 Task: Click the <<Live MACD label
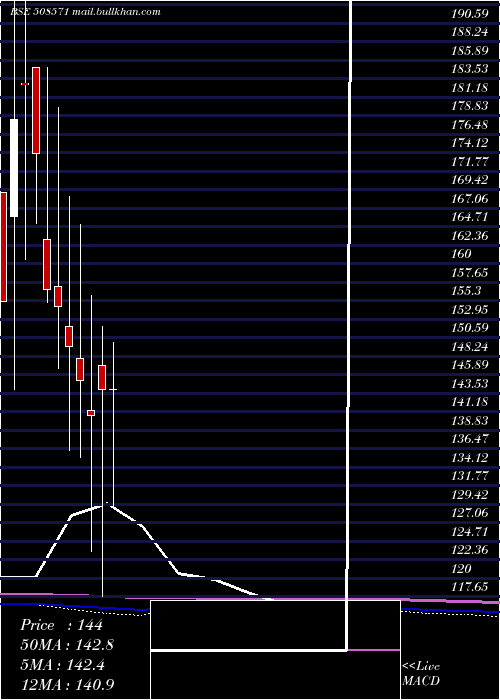421,674
